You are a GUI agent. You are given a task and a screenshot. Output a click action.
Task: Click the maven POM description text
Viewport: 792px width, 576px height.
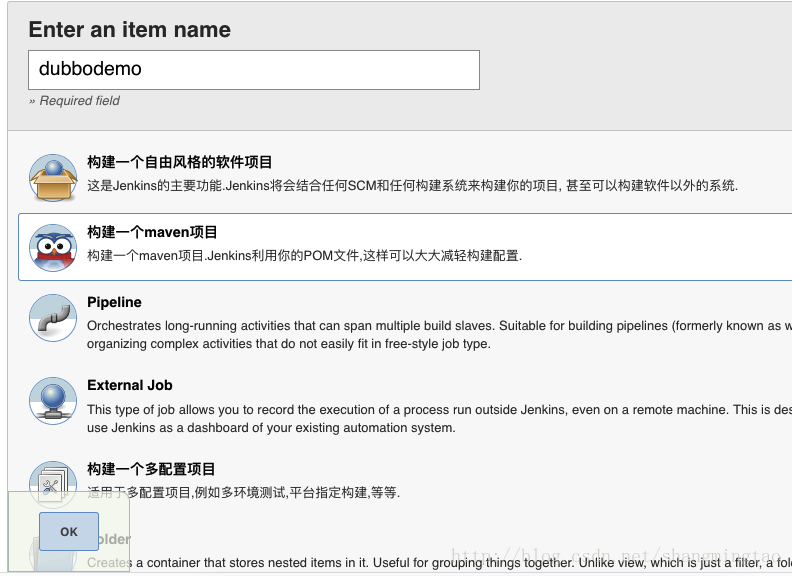pyautogui.click(x=305, y=256)
